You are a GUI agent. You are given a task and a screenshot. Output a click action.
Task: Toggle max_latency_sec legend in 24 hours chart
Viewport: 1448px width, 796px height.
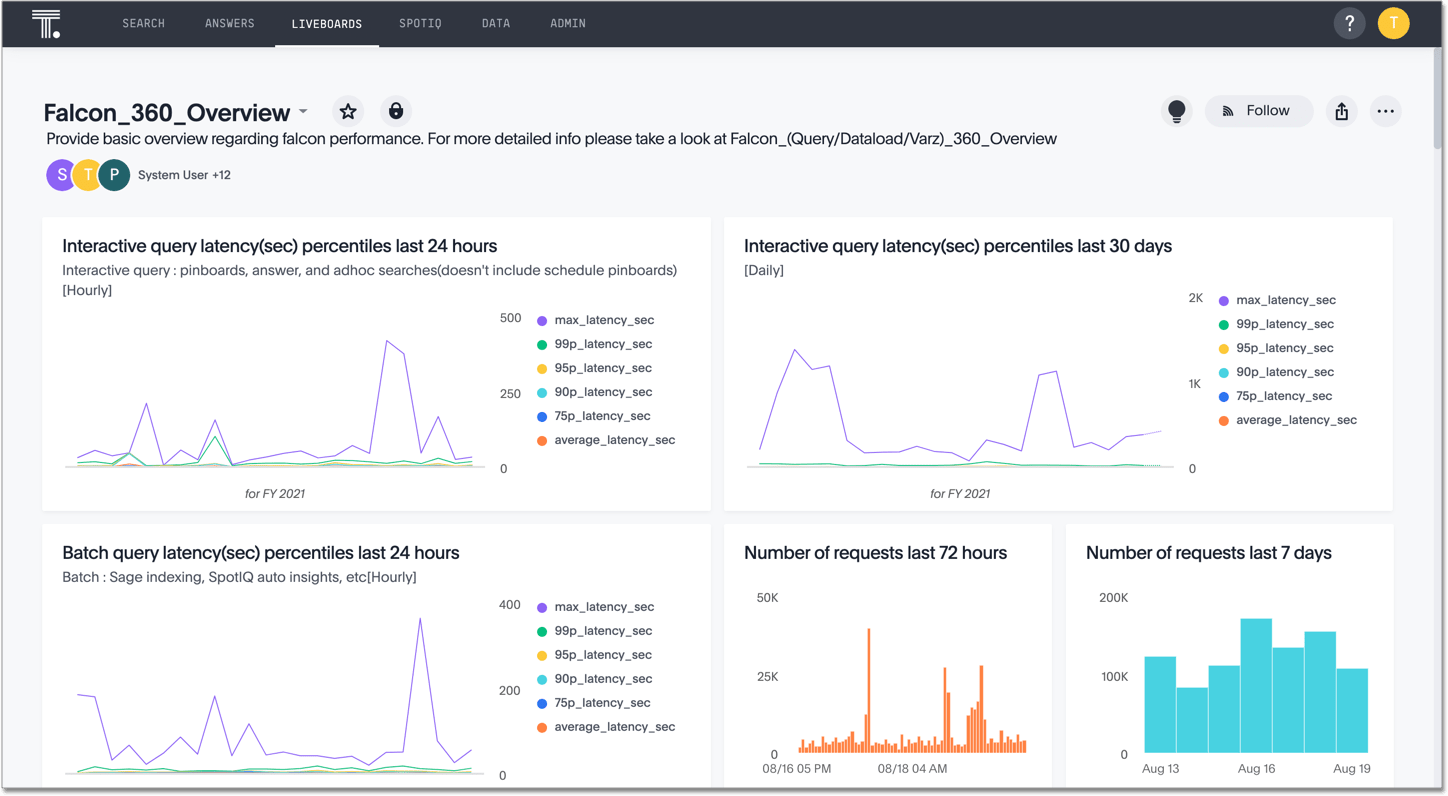(603, 320)
